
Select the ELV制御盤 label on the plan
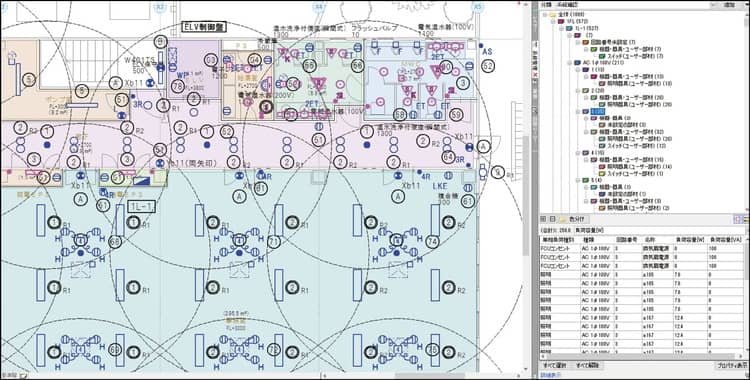click(205, 27)
